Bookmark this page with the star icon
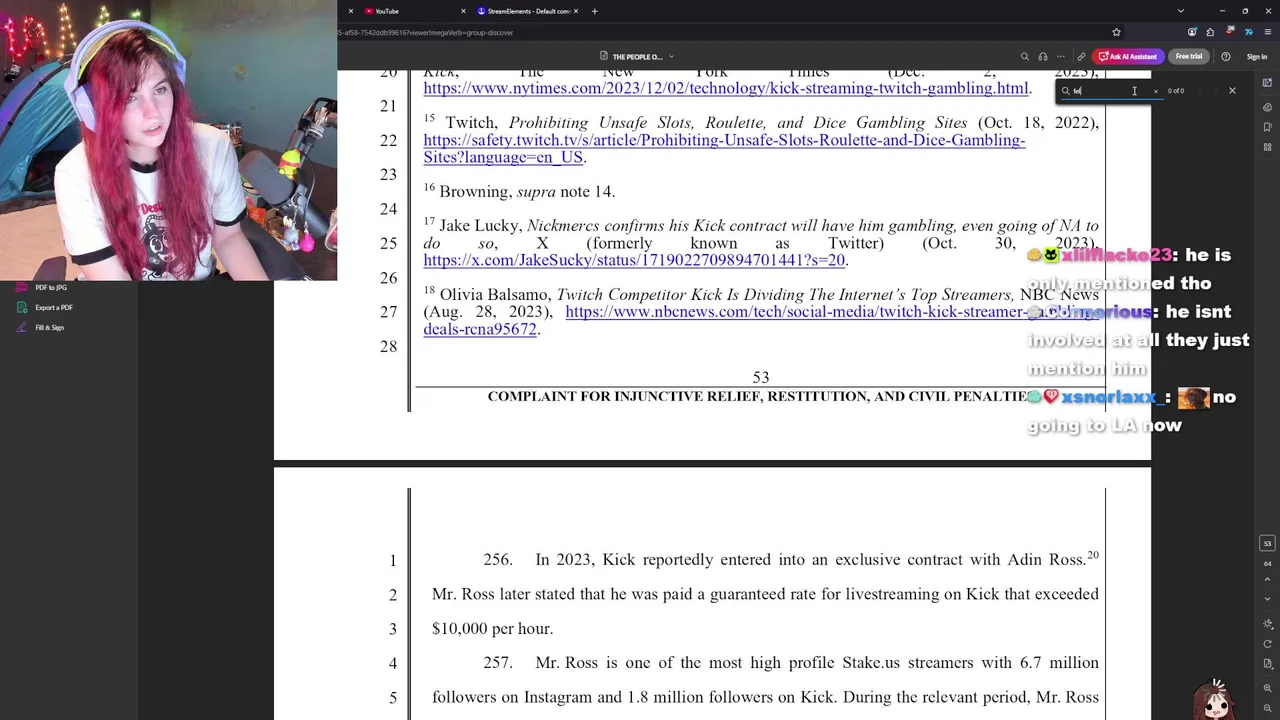This screenshot has height=720, width=1280. pyautogui.click(x=1116, y=32)
